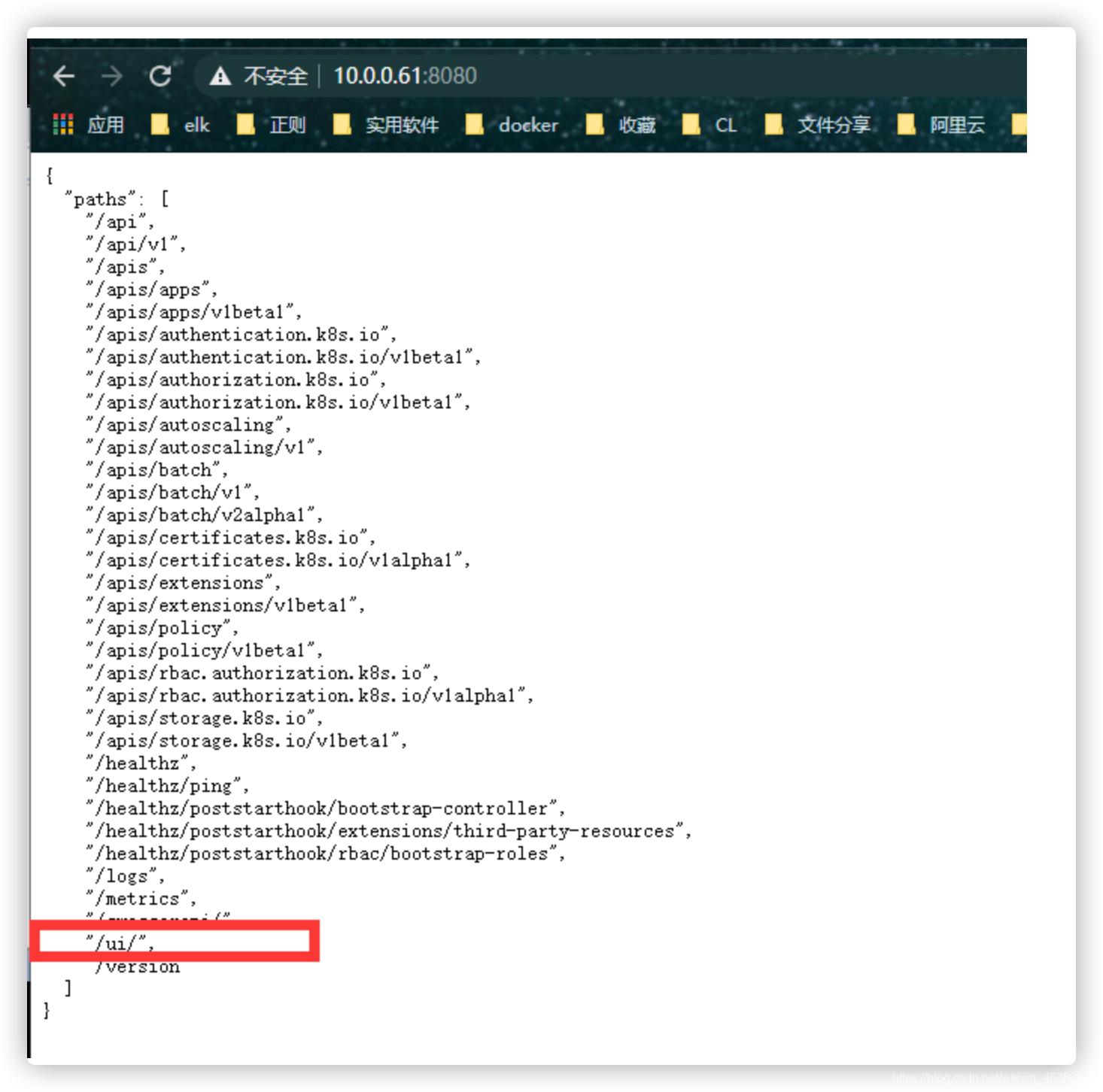
Task: Open the 收藏 bookmark folder
Action: (x=621, y=125)
